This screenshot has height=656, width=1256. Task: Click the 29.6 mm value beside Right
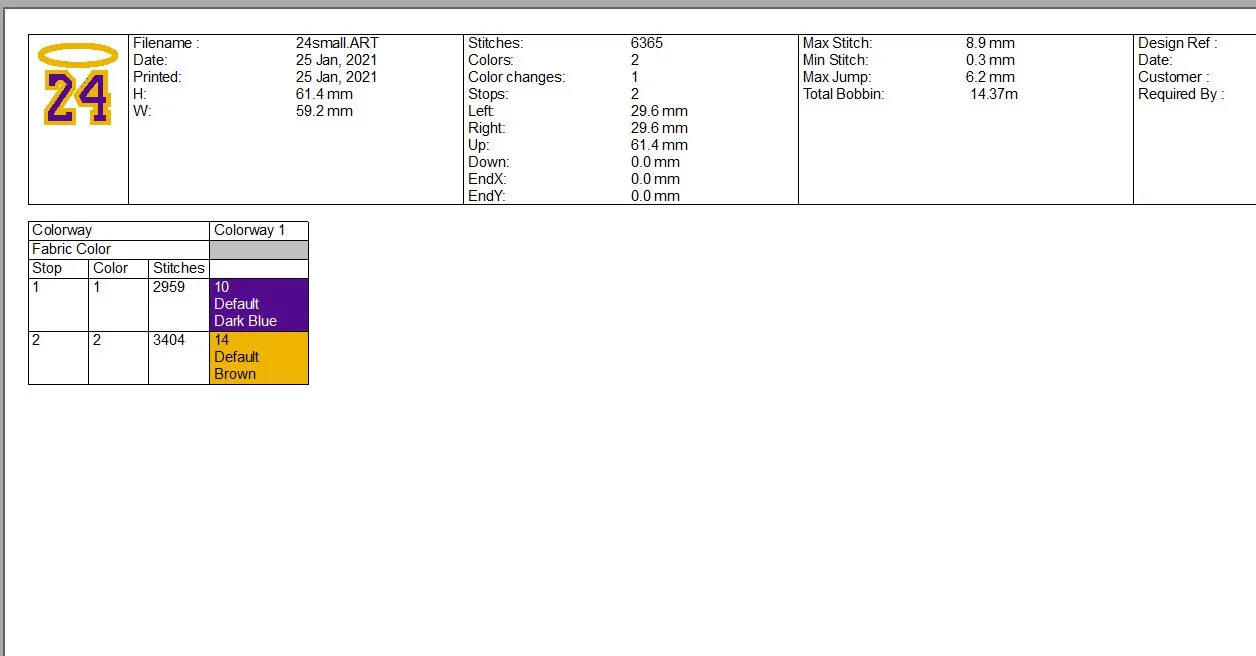click(659, 128)
